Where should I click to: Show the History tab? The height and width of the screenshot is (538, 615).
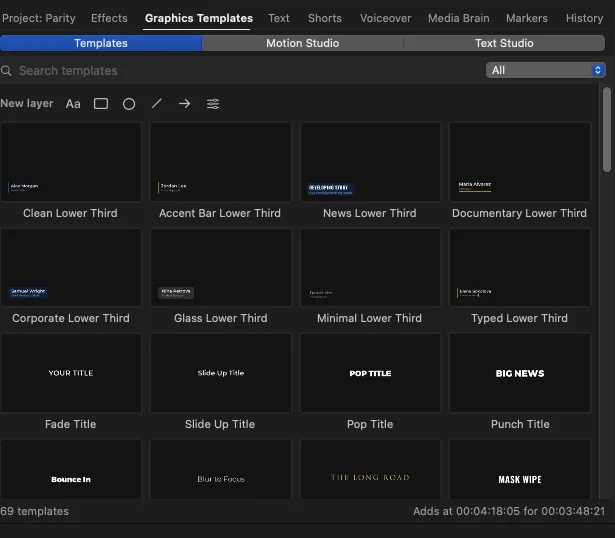point(584,18)
